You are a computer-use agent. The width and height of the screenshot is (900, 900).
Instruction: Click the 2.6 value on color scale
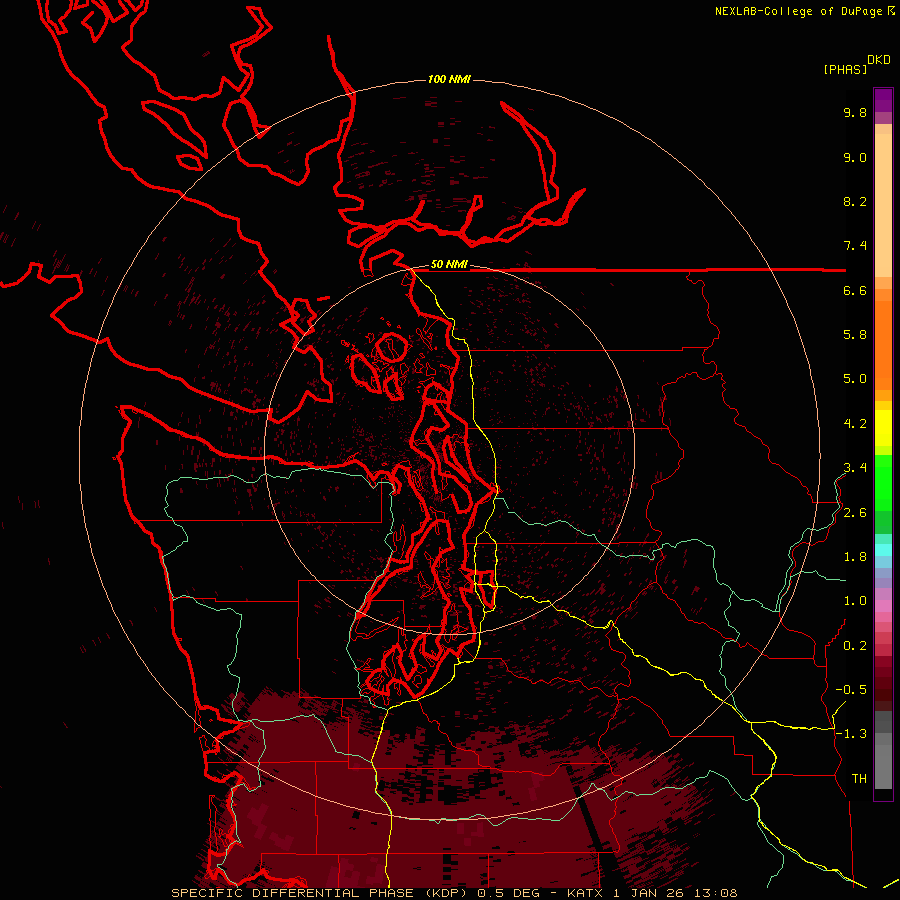(855, 513)
